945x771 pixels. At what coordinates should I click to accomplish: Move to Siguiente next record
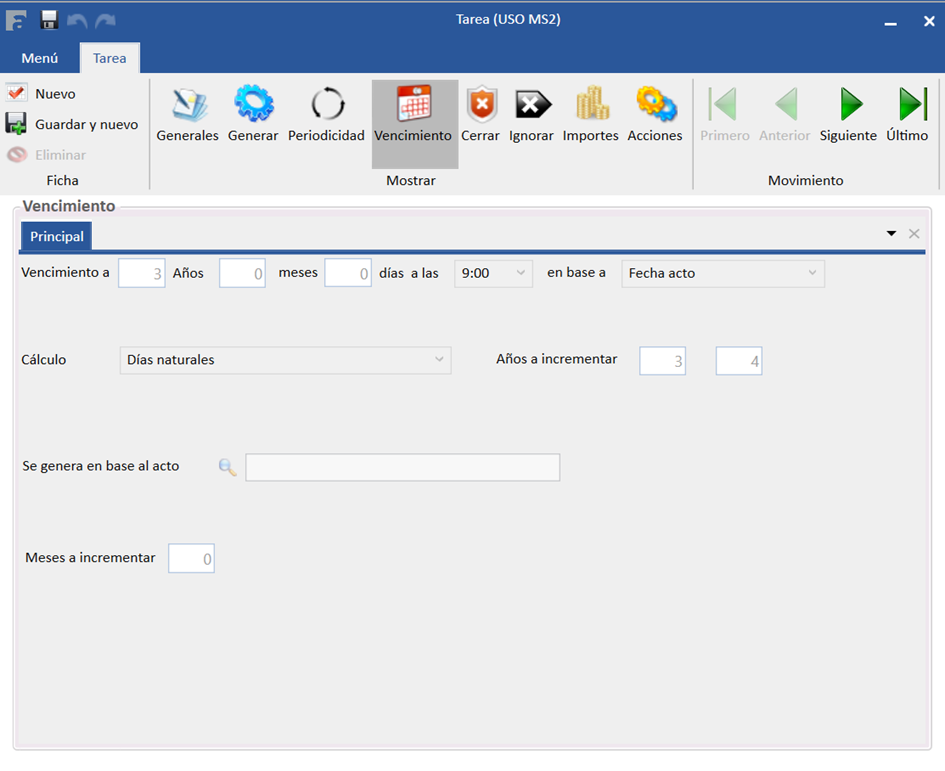(848, 115)
